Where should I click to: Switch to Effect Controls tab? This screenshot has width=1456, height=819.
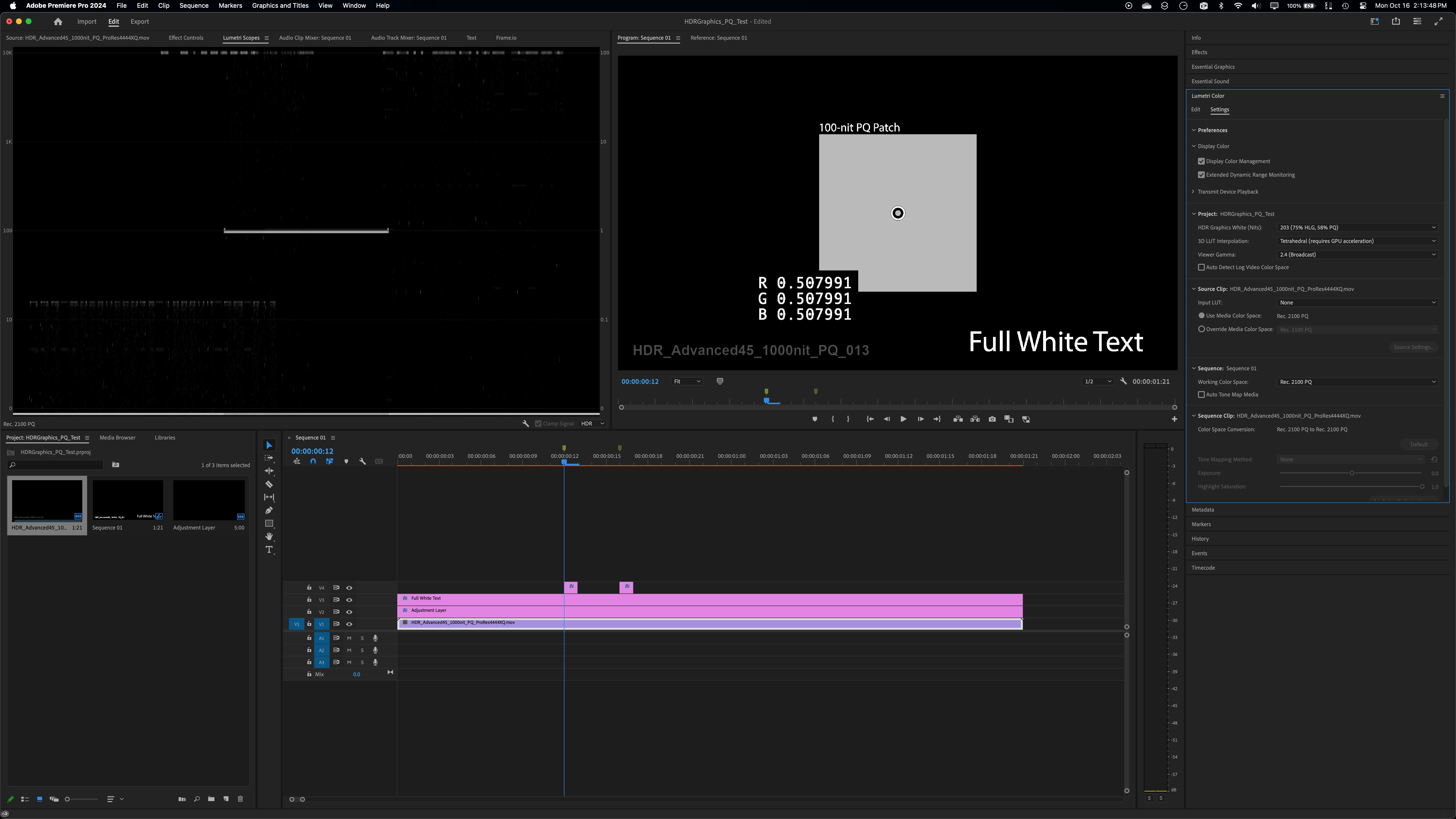click(185, 38)
